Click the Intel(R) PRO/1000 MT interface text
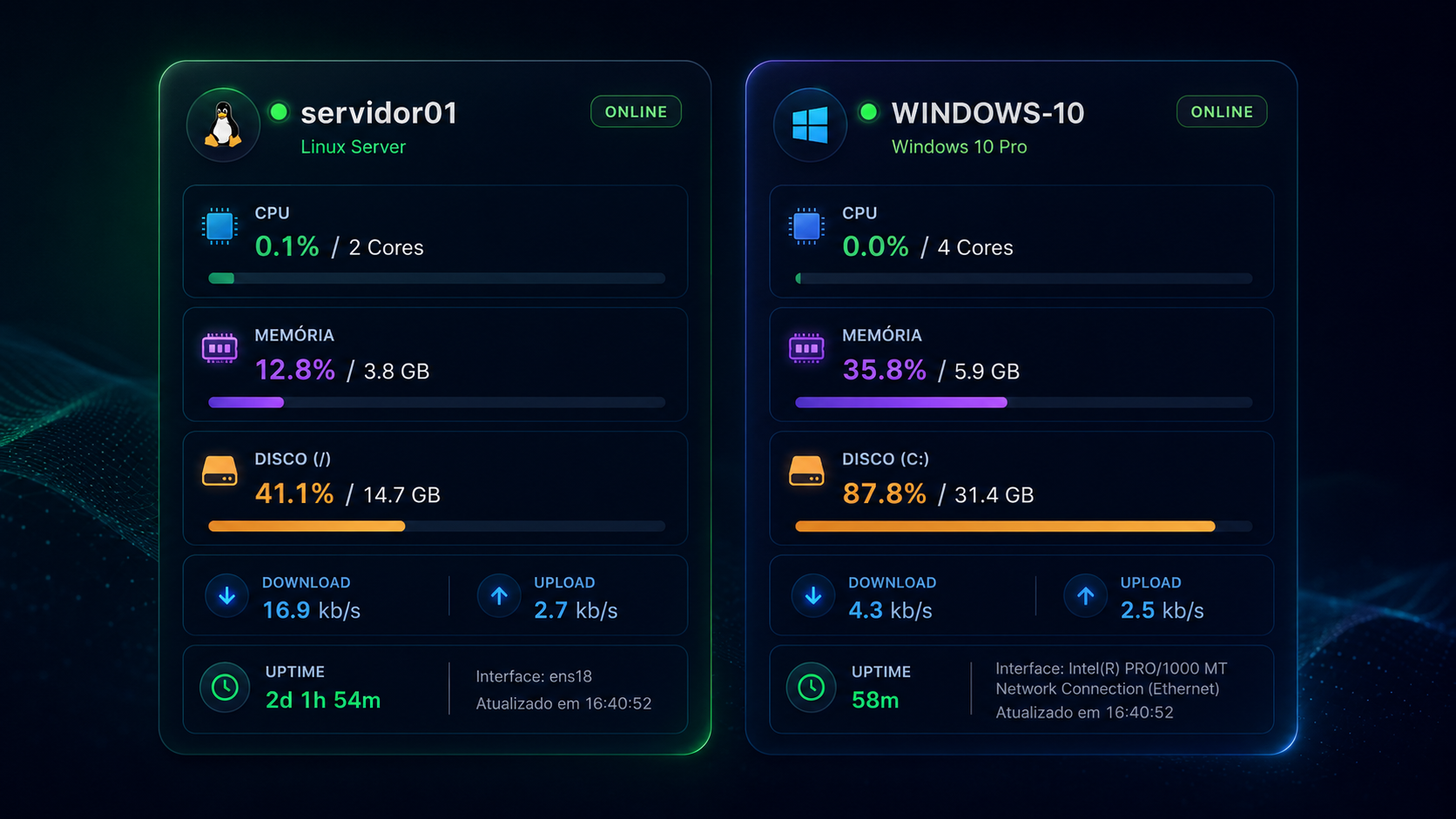This screenshot has height=819, width=1456. tap(1111, 679)
